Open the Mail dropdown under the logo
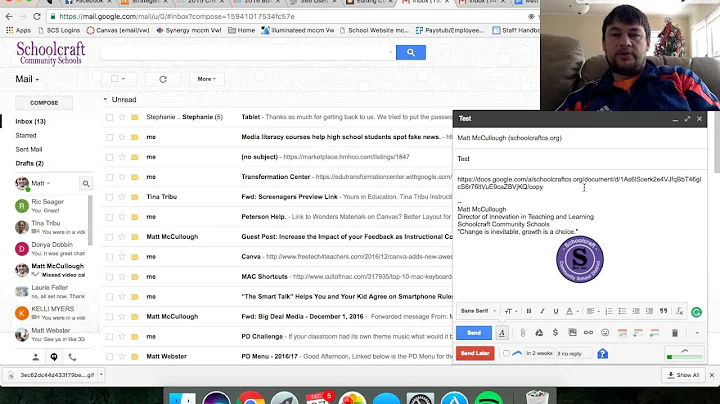 point(27,79)
